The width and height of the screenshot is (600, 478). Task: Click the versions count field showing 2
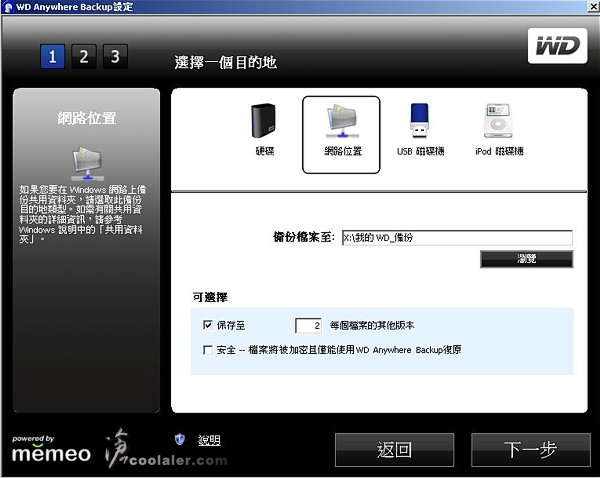click(308, 326)
